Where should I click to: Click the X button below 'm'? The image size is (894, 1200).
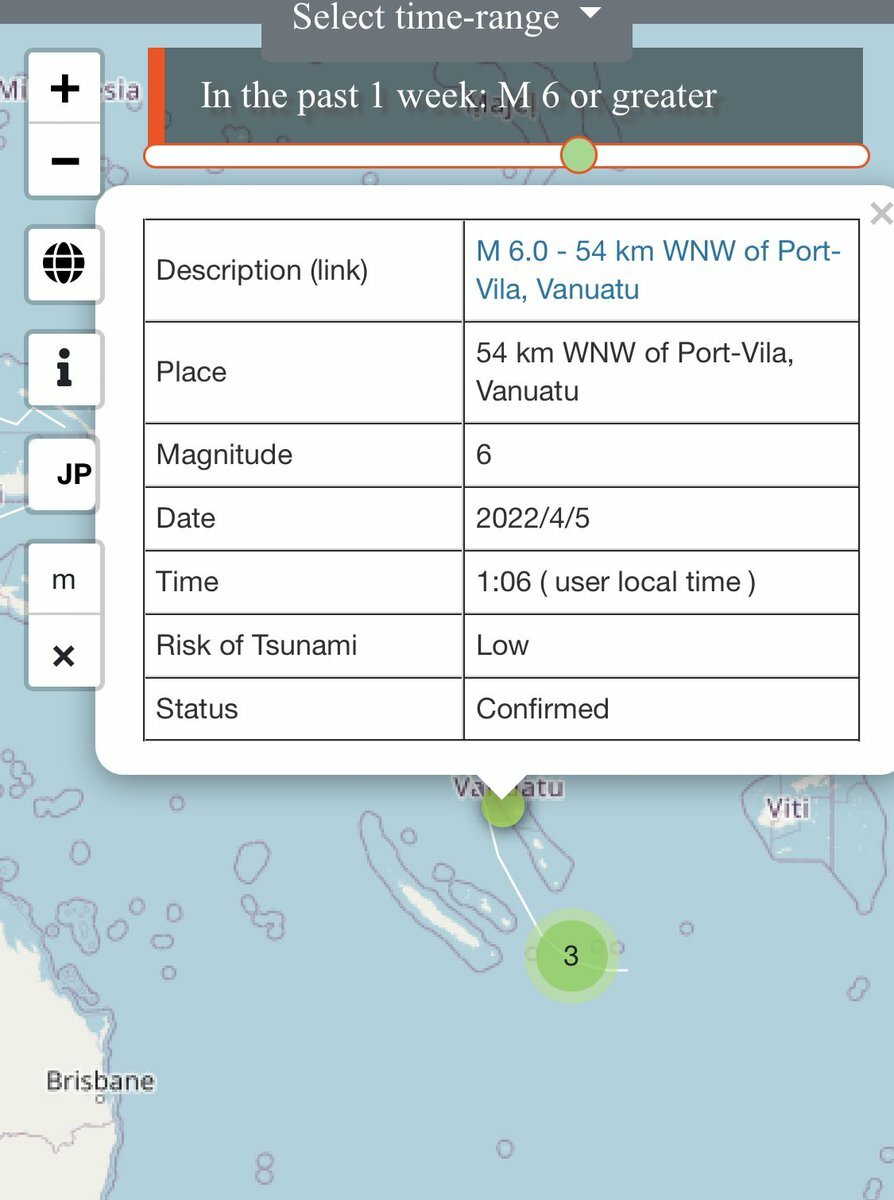click(65, 655)
